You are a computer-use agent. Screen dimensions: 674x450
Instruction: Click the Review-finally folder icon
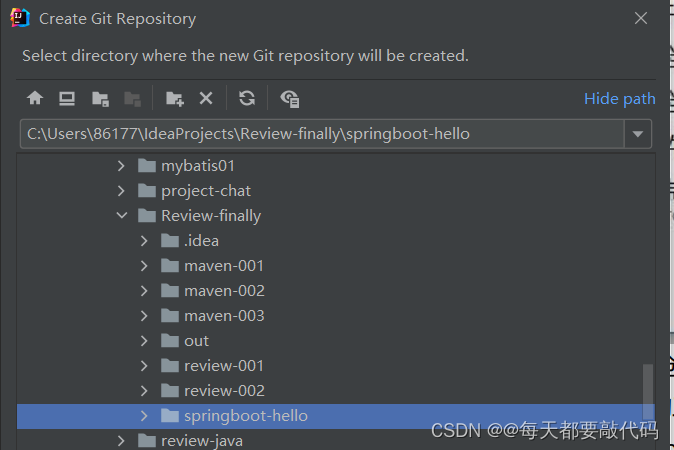click(147, 215)
